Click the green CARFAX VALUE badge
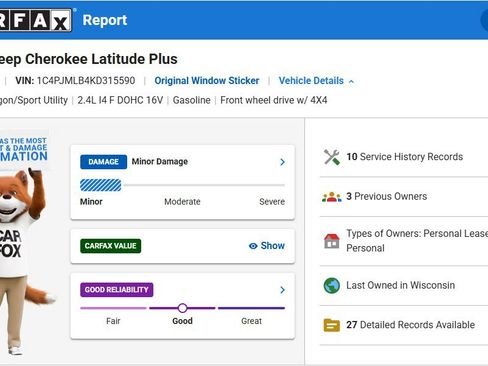This screenshot has height=366, width=488. [x=110, y=246]
